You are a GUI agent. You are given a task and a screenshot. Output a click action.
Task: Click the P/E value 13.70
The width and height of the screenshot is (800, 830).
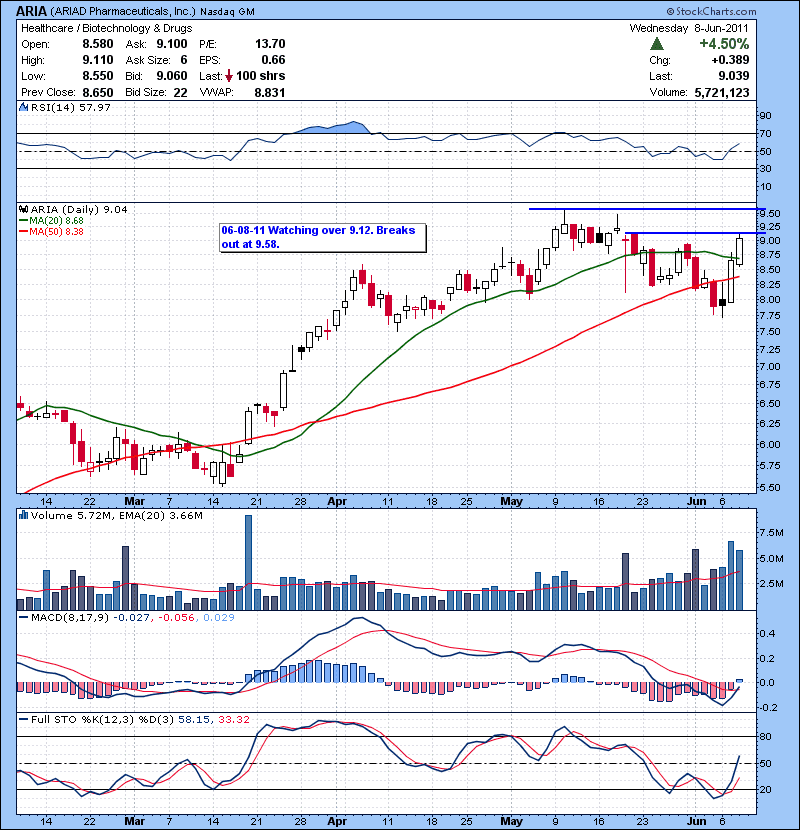270,44
